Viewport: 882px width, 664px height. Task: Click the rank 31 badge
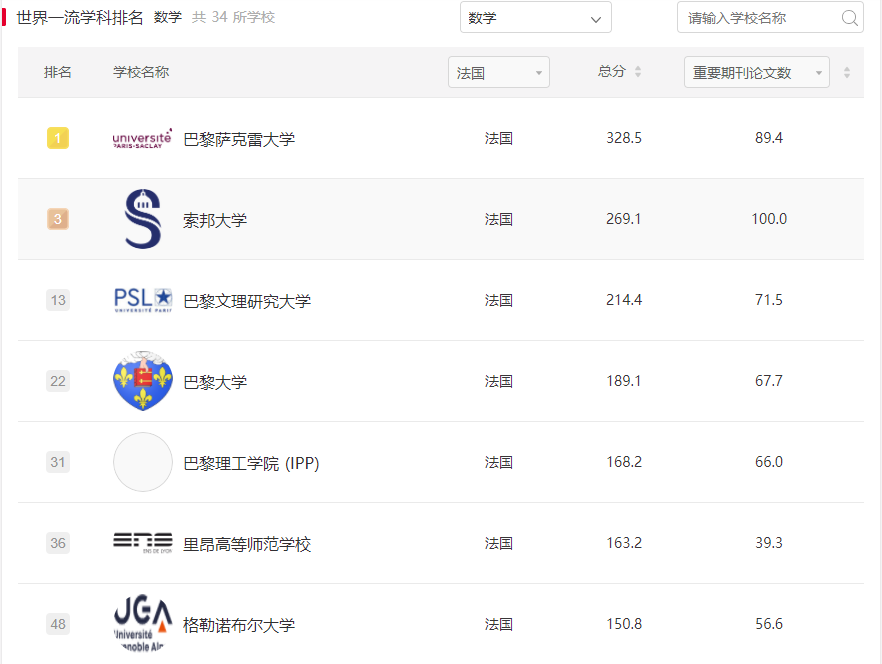coord(58,462)
